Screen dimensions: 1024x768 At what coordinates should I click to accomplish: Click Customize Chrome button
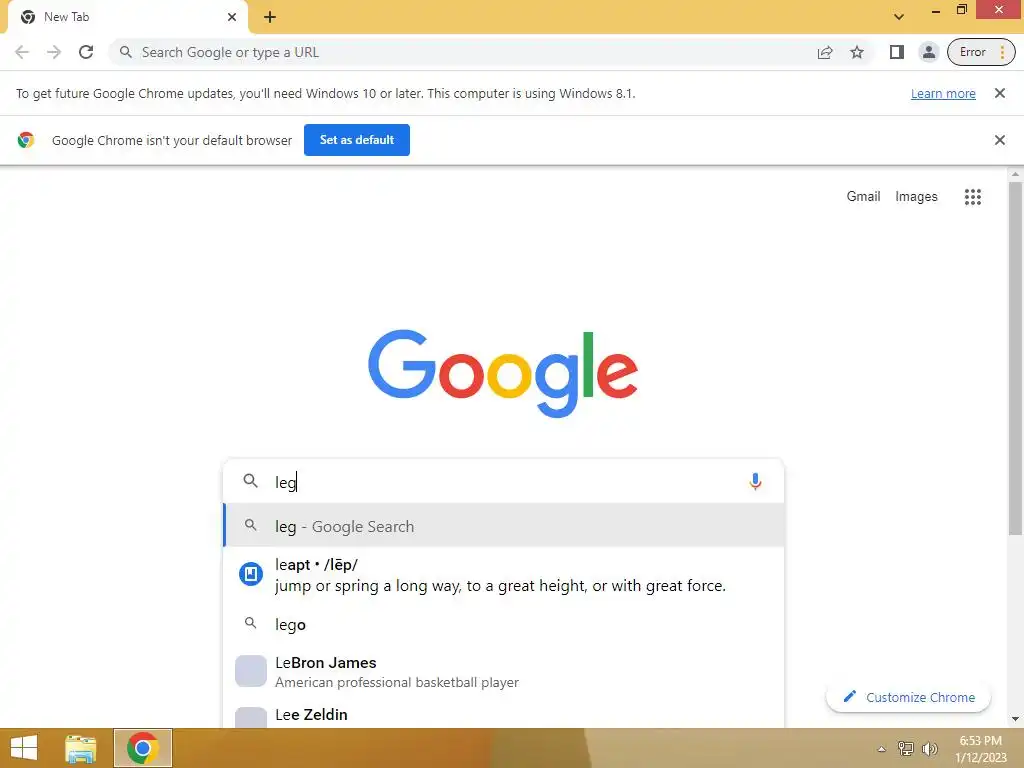908,697
